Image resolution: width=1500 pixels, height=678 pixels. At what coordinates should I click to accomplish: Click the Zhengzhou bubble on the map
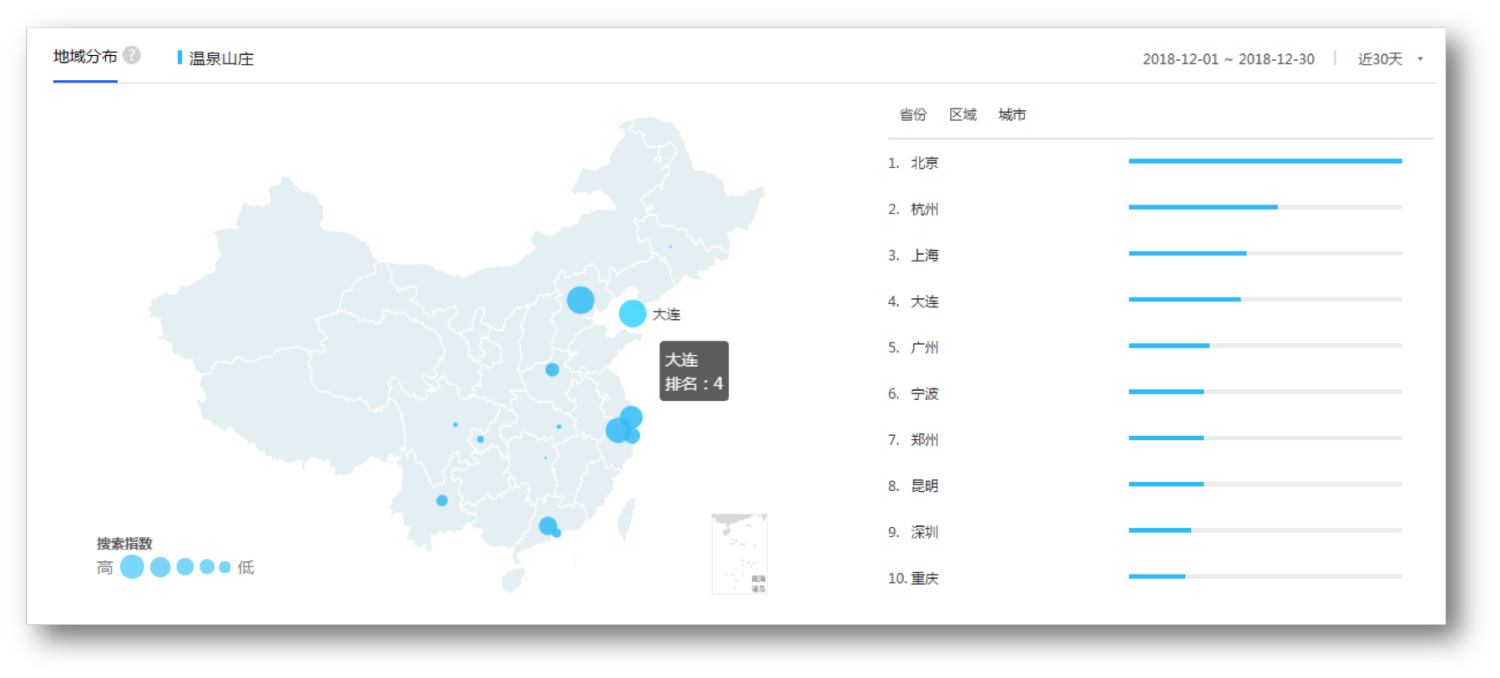(552, 370)
